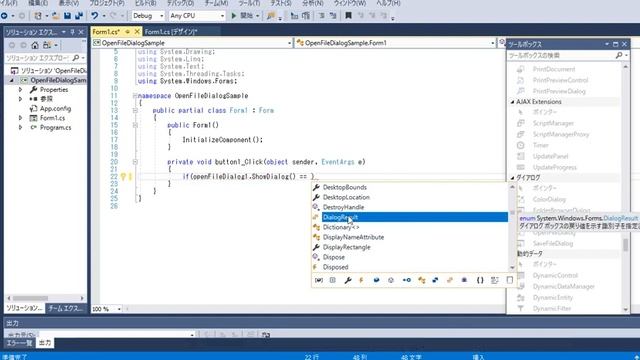Viewport: 640px width, 360px height.
Task: Click the light bulb quick actions icon
Action: tap(123, 177)
